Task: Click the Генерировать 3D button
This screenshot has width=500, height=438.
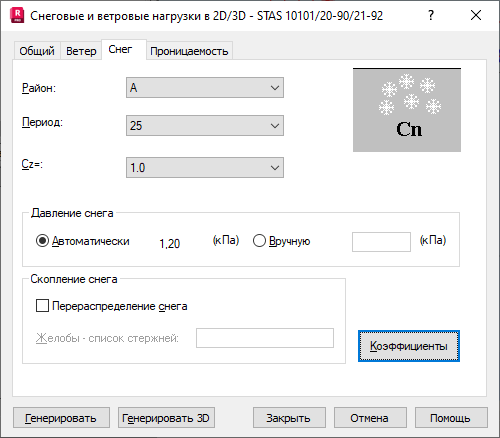Action: 166,418
